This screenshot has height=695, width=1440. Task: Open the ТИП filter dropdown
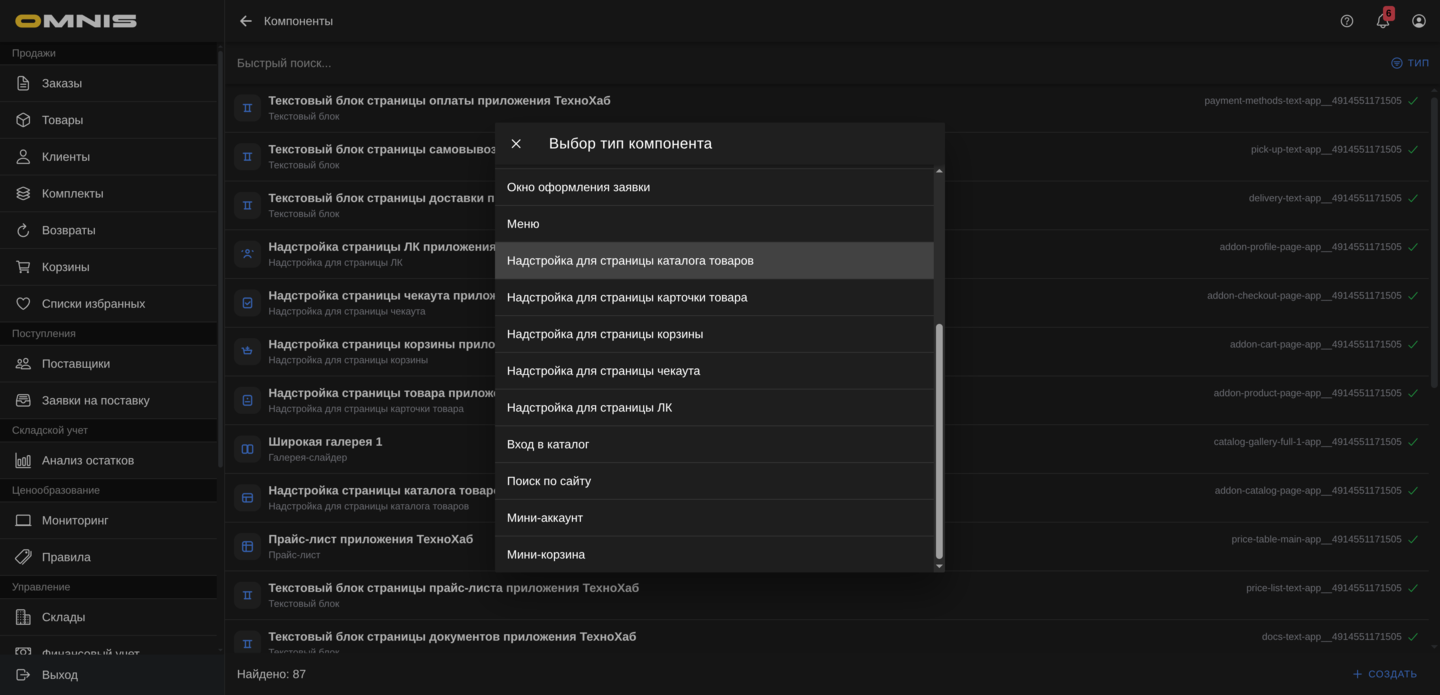tap(1411, 62)
